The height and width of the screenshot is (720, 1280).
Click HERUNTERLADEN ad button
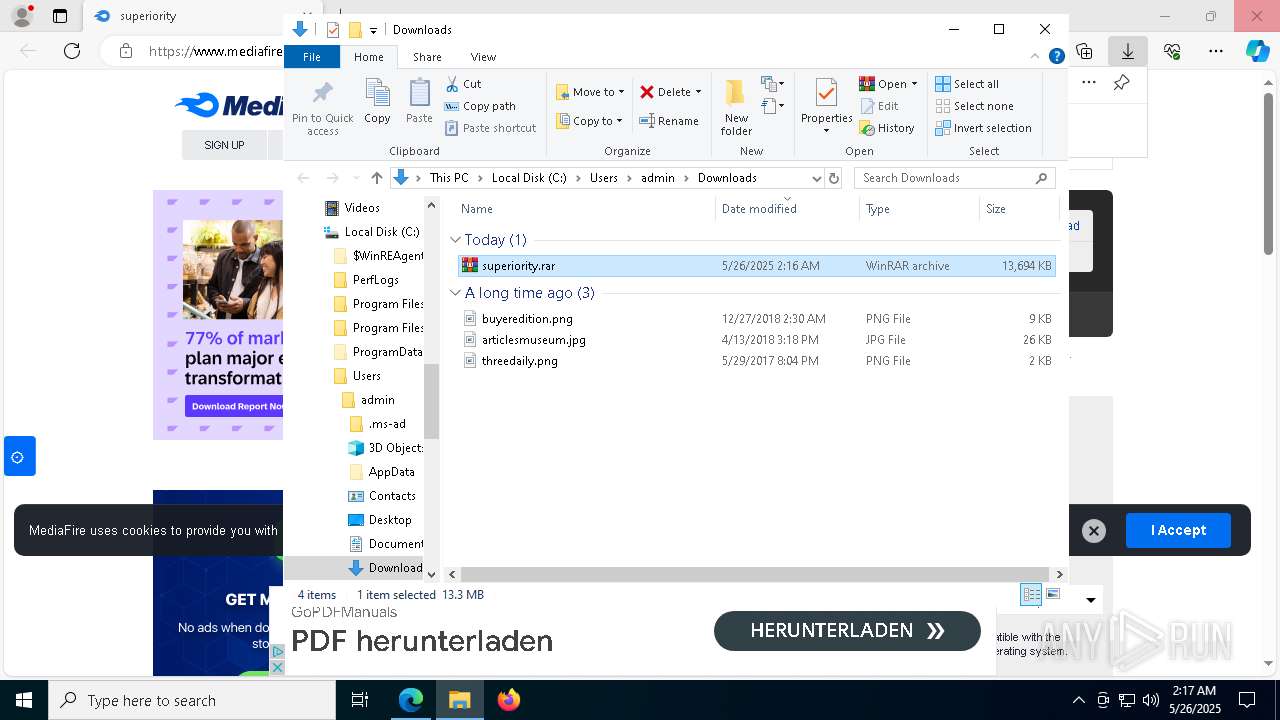(847, 631)
